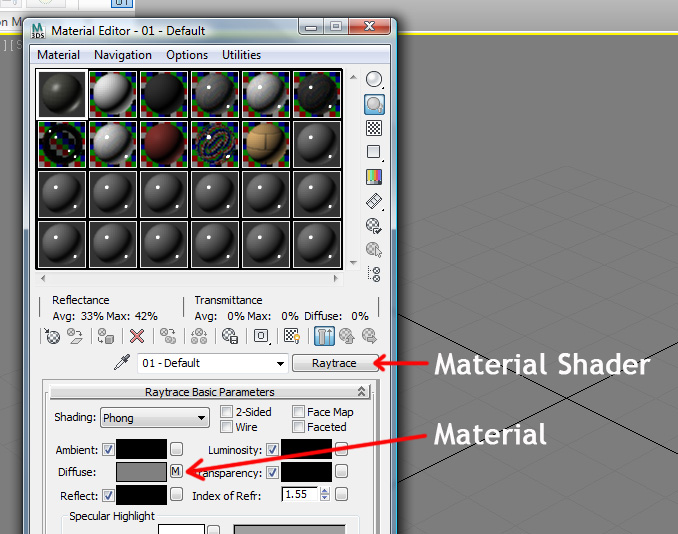Viewport: 678px width, 534px height.
Task: Open the Navigation menu
Action: coord(123,55)
